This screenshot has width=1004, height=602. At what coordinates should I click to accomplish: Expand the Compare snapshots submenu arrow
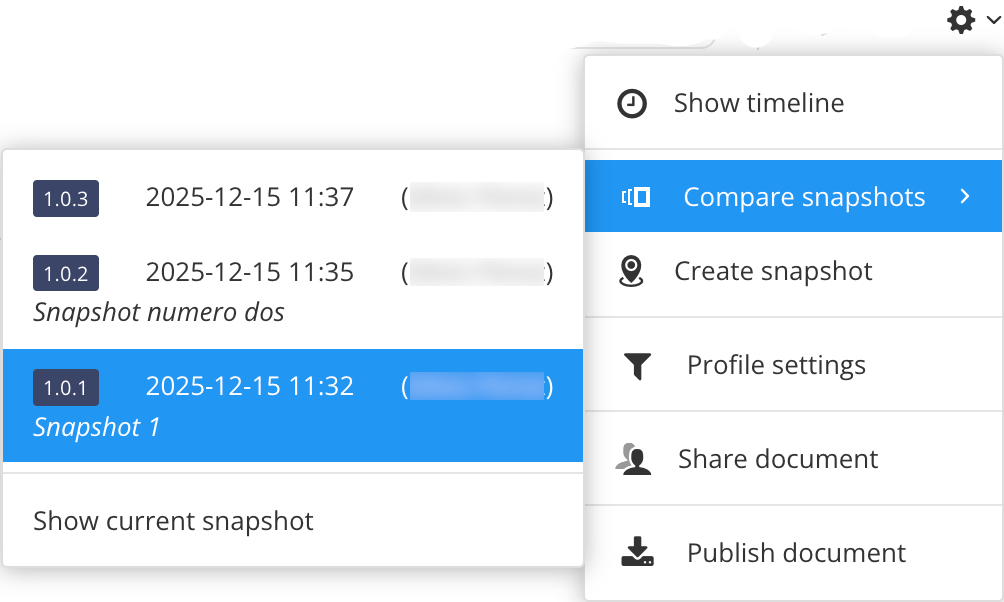[x=965, y=197]
